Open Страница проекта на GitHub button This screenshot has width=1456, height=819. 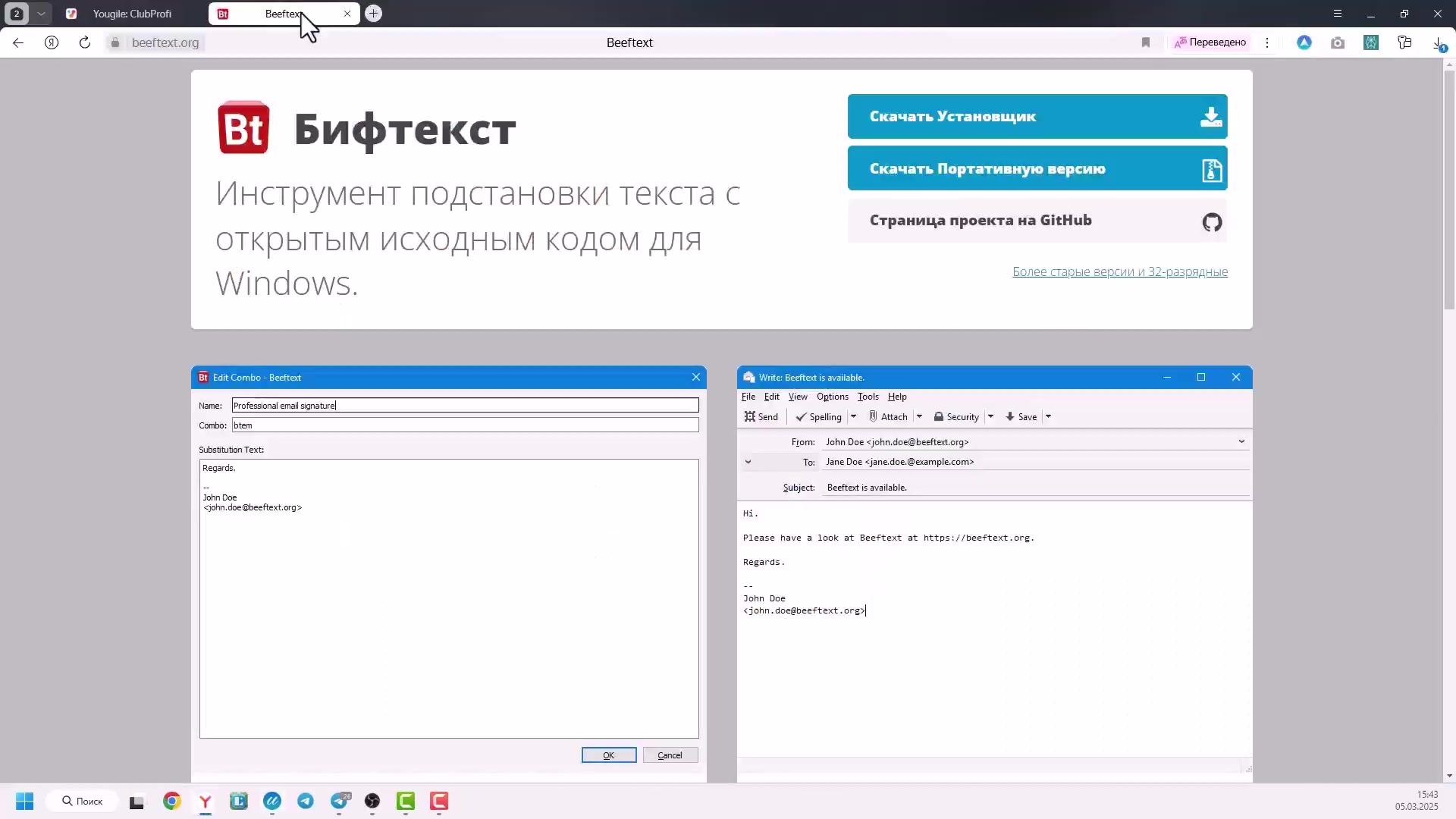click(x=1037, y=221)
